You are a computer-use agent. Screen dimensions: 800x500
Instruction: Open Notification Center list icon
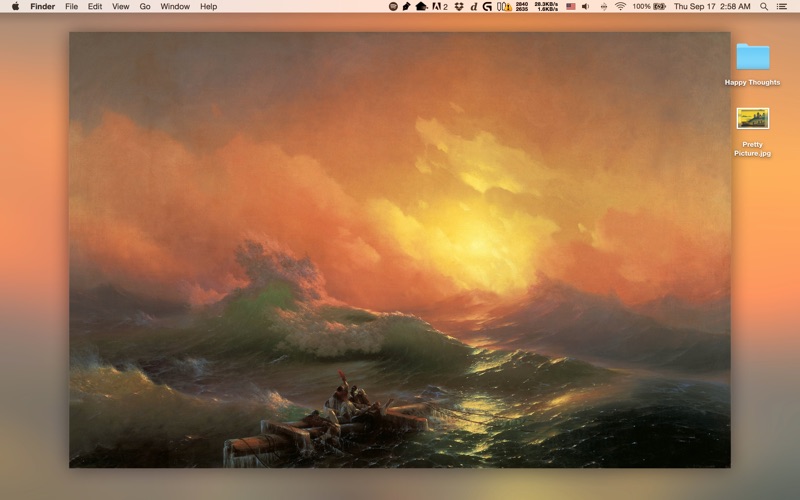pyautogui.click(x=781, y=7)
